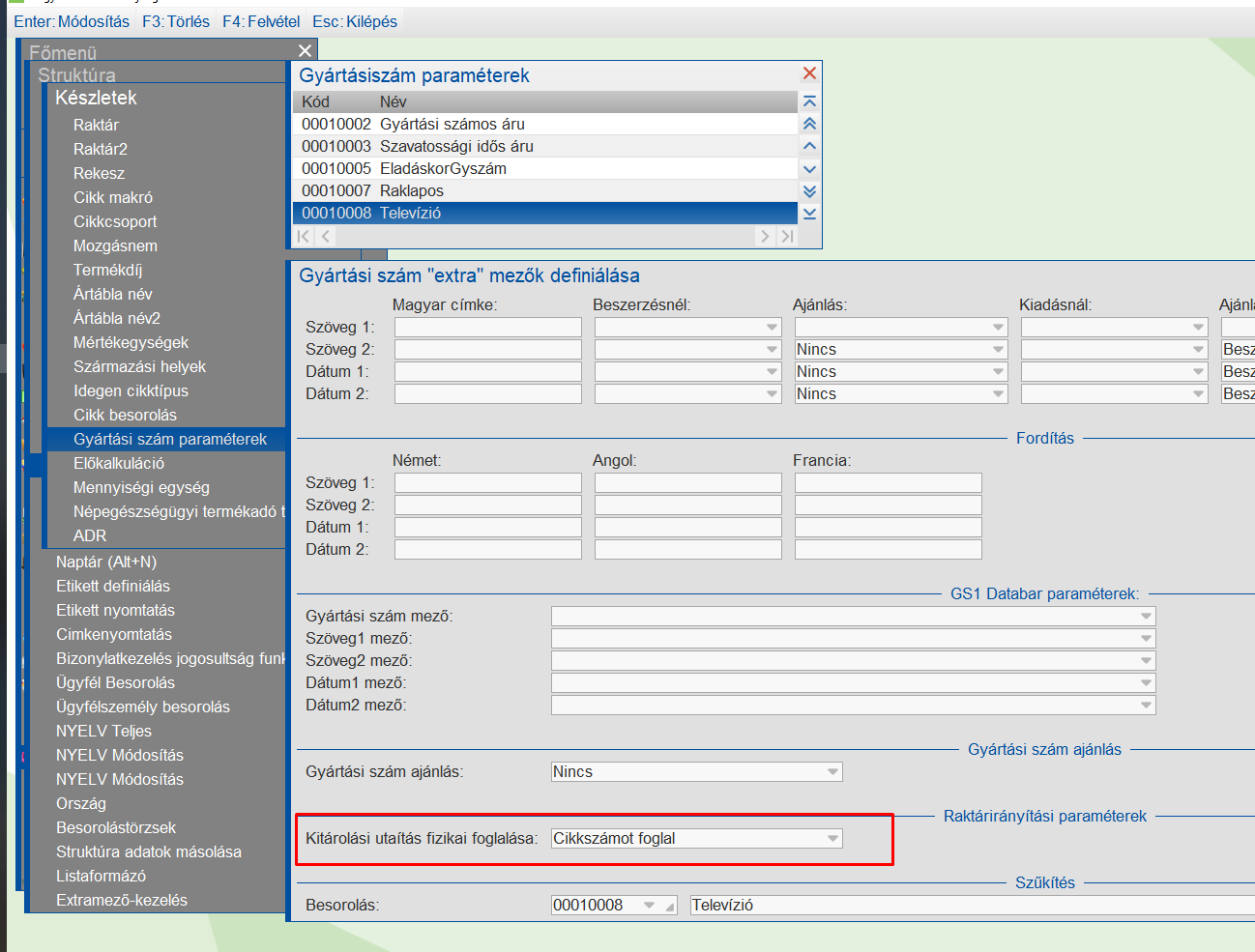1255x952 pixels.
Task: Click the single up chevron in list
Action: pyautogui.click(x=809, y=146)
